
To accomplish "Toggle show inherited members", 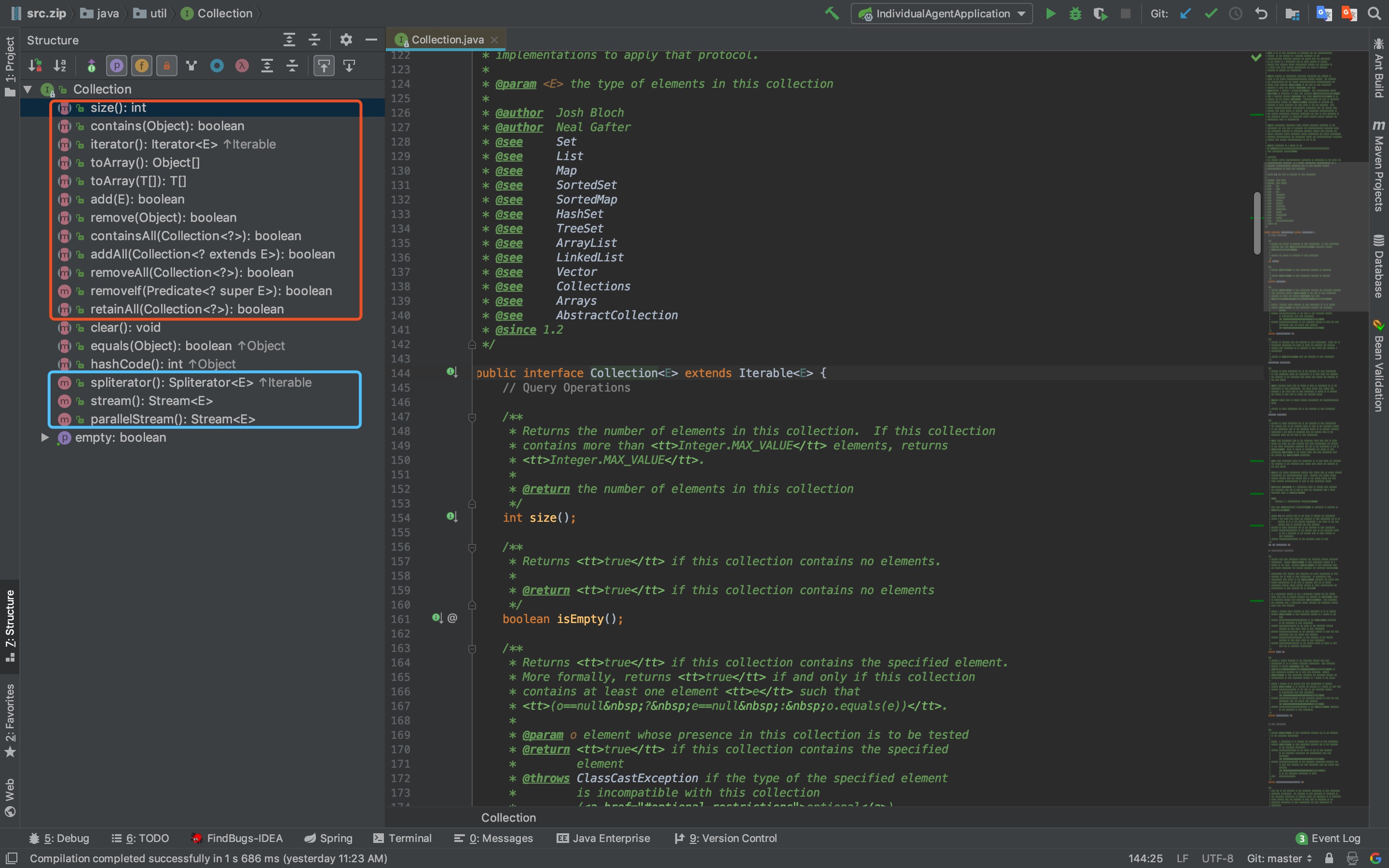I will point(91,66).
